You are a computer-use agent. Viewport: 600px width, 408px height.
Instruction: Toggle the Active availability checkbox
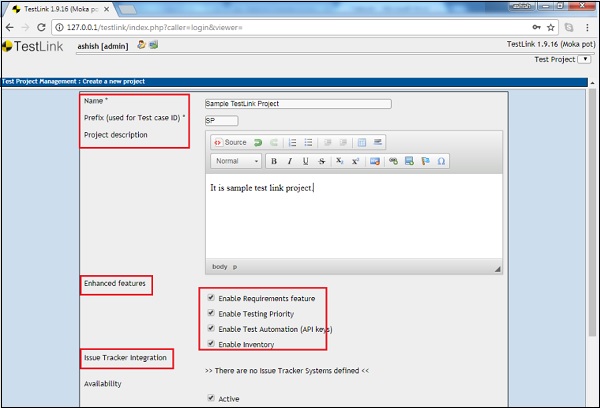click(211, 398)
